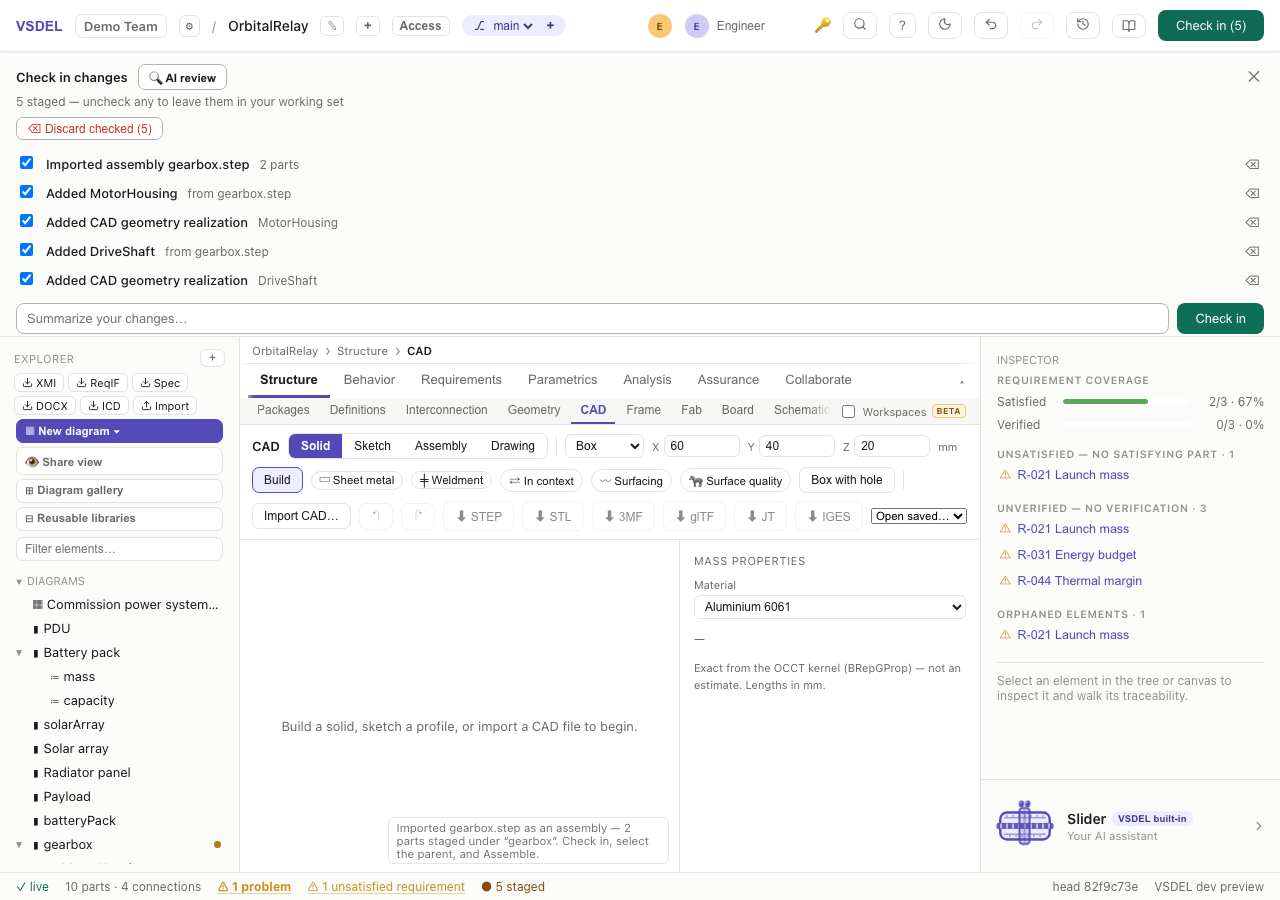Click the AI review button
1280x900 pixels.
click(x=182, y=77)
